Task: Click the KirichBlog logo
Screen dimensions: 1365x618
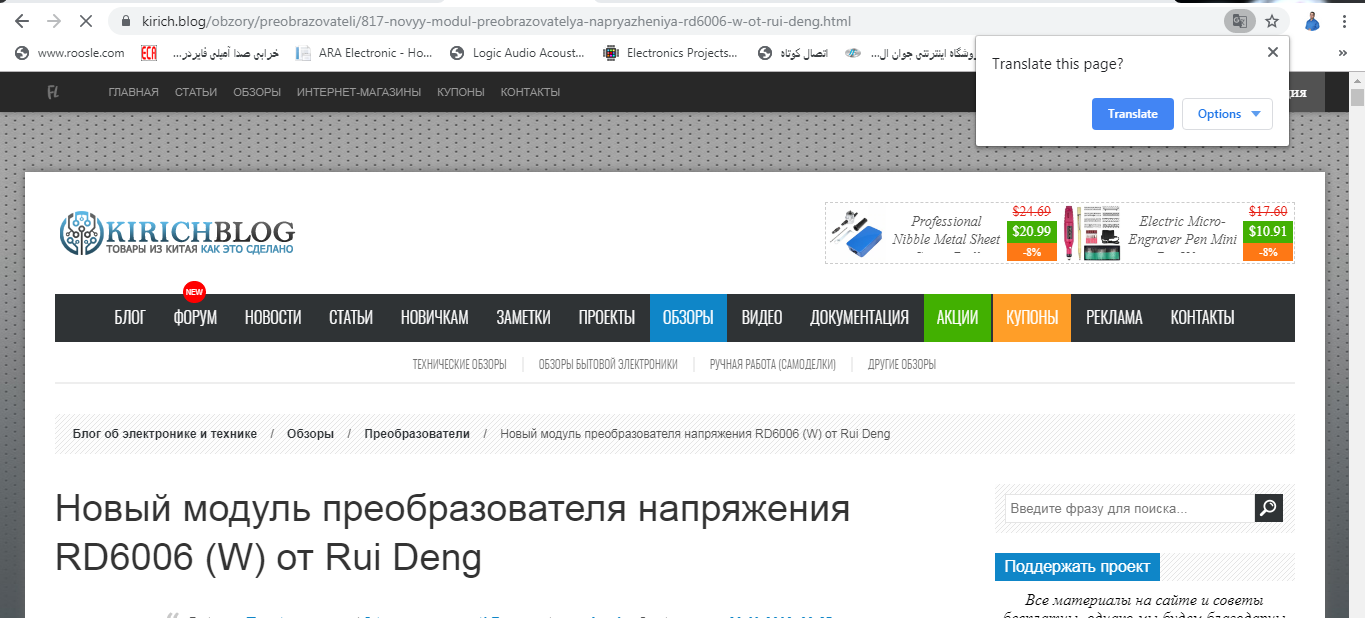Action: [x=177, y=232]
